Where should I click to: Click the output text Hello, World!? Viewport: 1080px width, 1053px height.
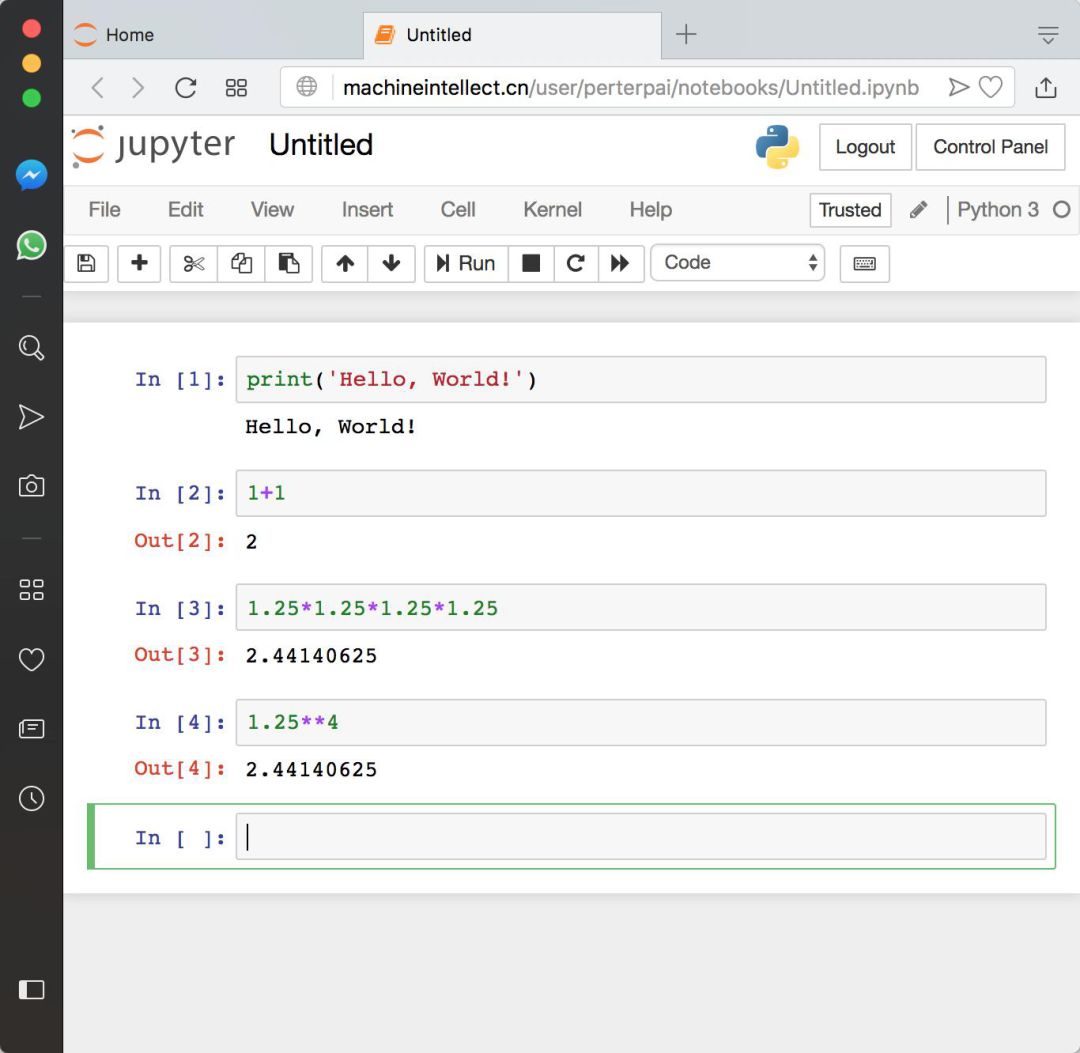click(x=331, y=427)
